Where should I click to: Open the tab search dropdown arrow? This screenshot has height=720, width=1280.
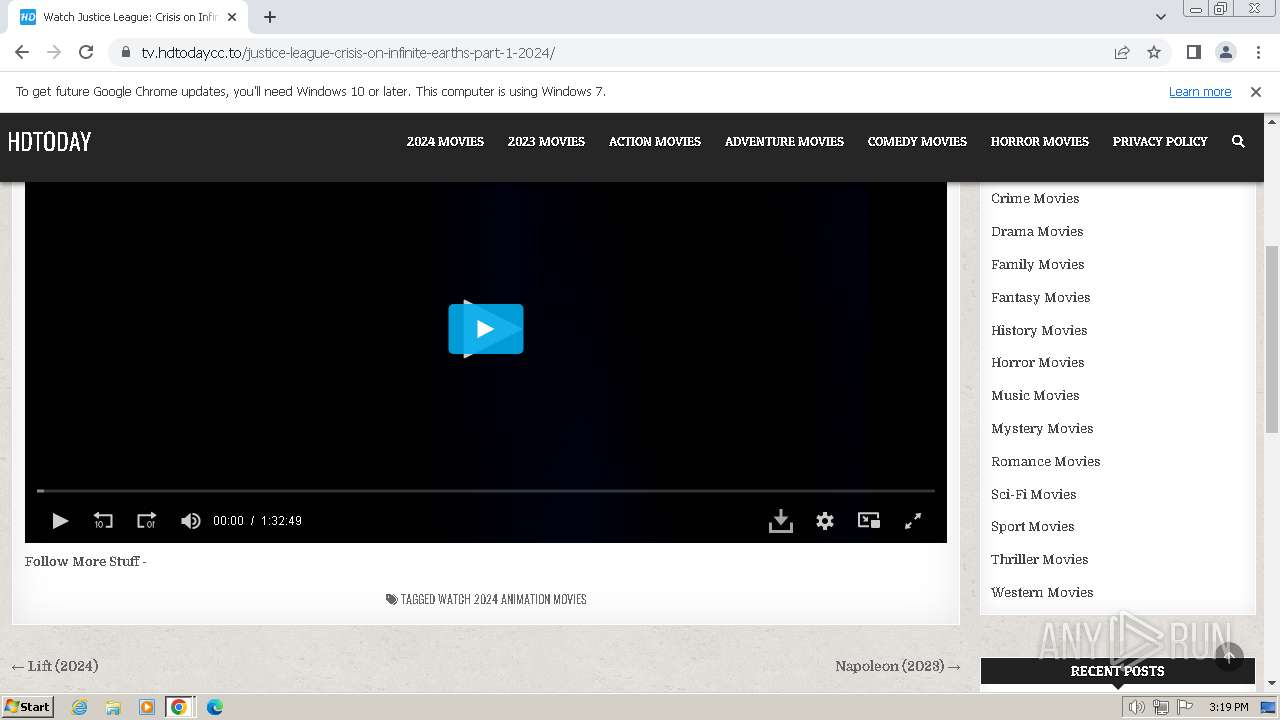tap(1161, 17)
